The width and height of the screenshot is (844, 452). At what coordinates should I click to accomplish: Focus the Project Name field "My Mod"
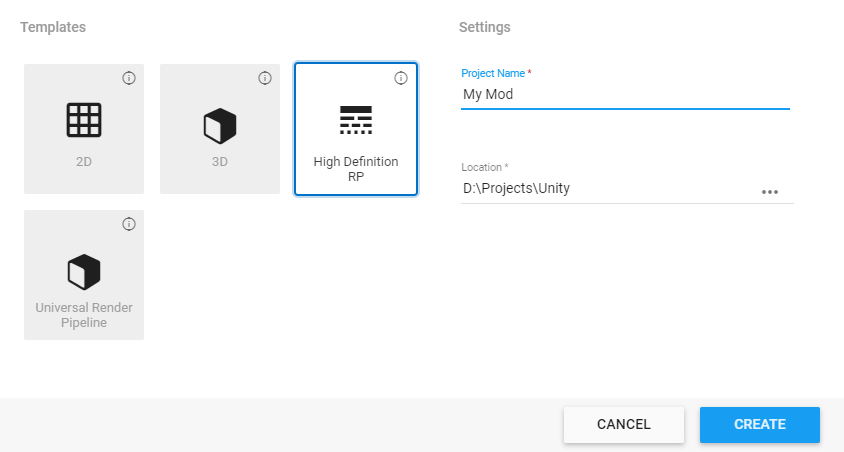coord(624,95)
